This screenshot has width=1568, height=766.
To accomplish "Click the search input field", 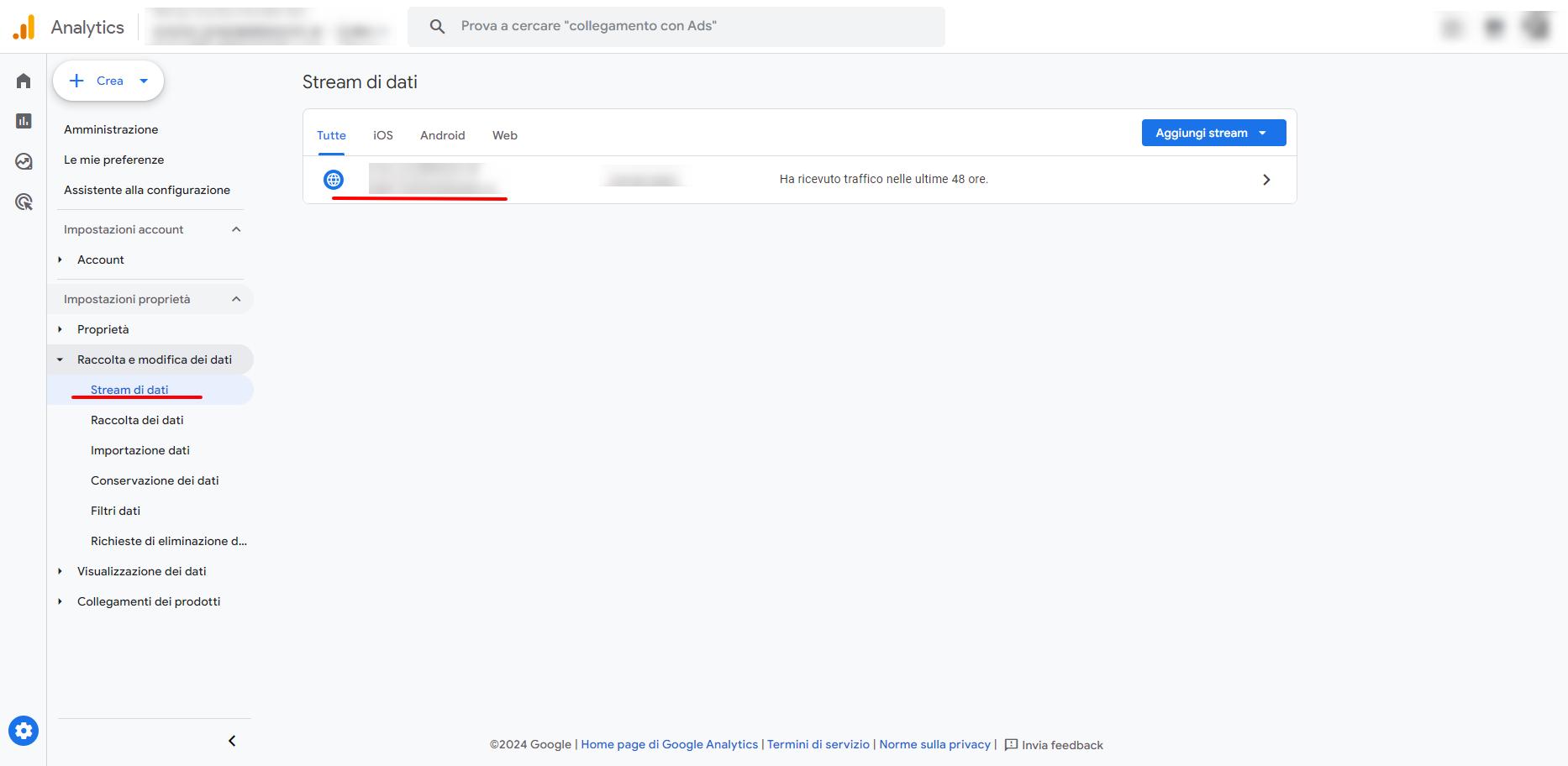I will [689, 26].
